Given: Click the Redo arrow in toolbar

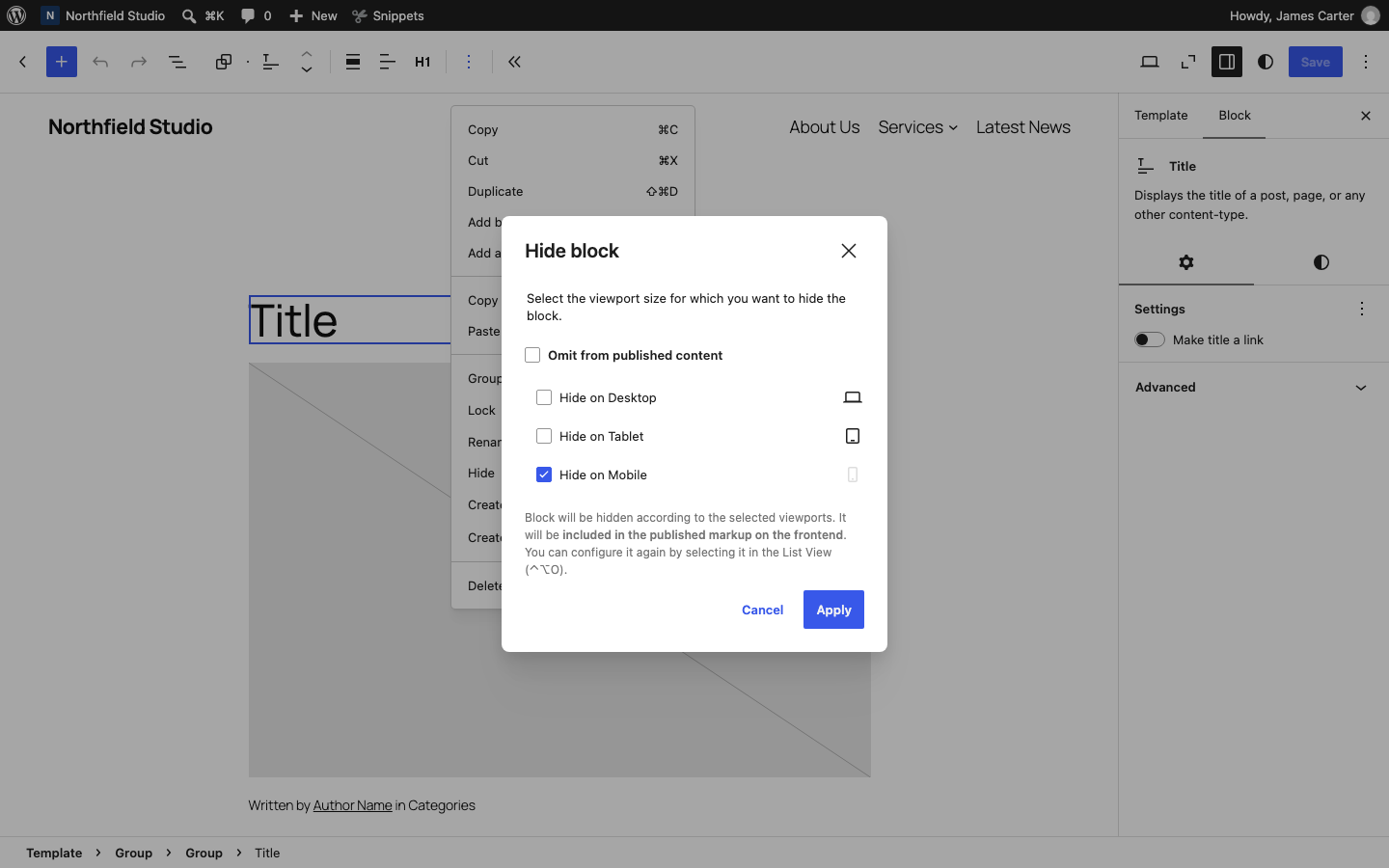Looking at the screenshot, I should click(x=139, y=62).
